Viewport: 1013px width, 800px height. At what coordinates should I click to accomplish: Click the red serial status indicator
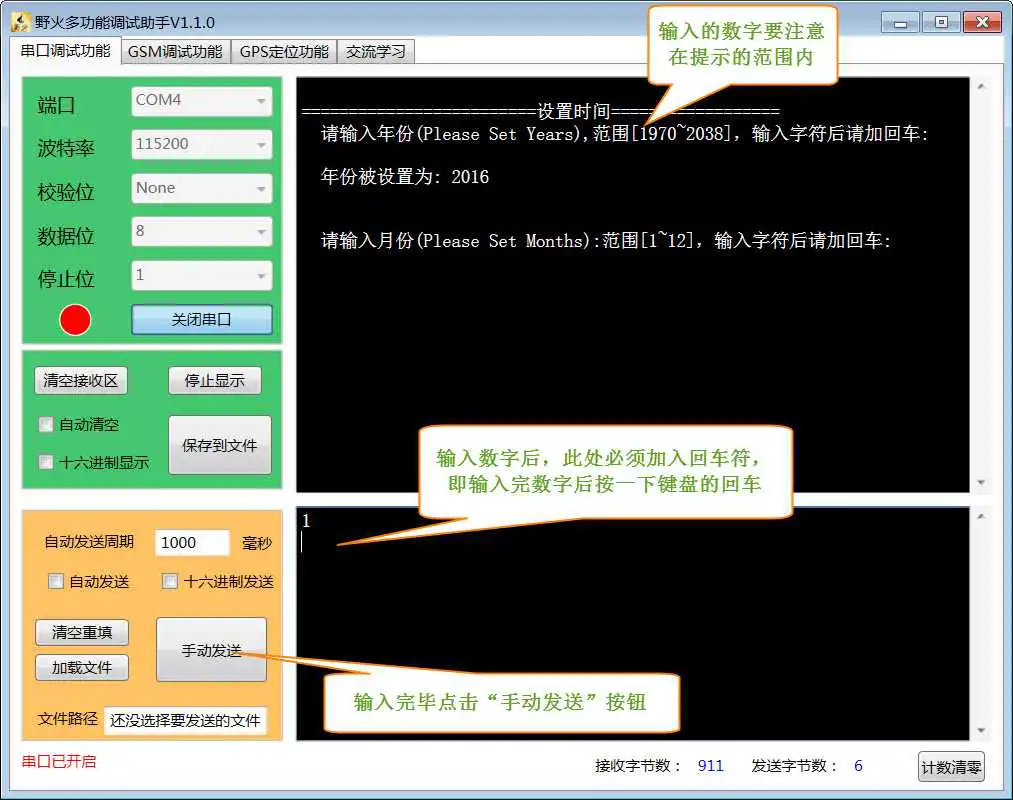pos(75,320)
